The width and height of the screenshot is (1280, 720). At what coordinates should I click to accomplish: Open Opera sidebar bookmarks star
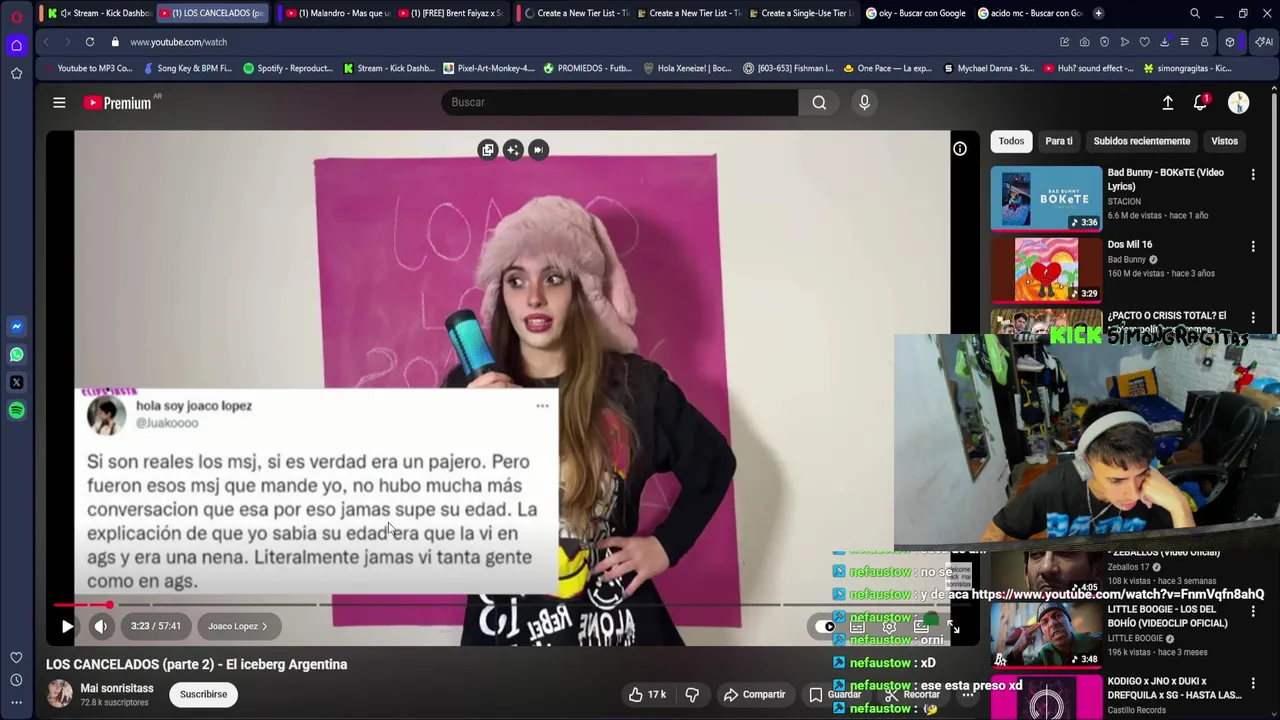(16, 73)
